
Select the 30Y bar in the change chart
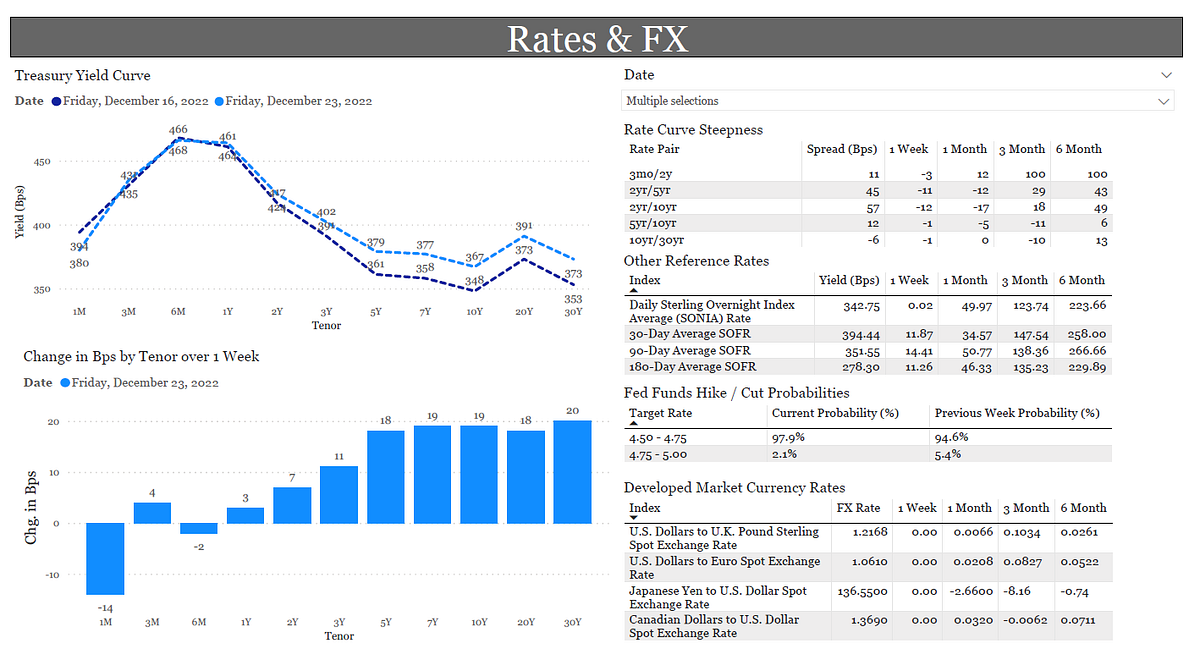coord(573,470)
